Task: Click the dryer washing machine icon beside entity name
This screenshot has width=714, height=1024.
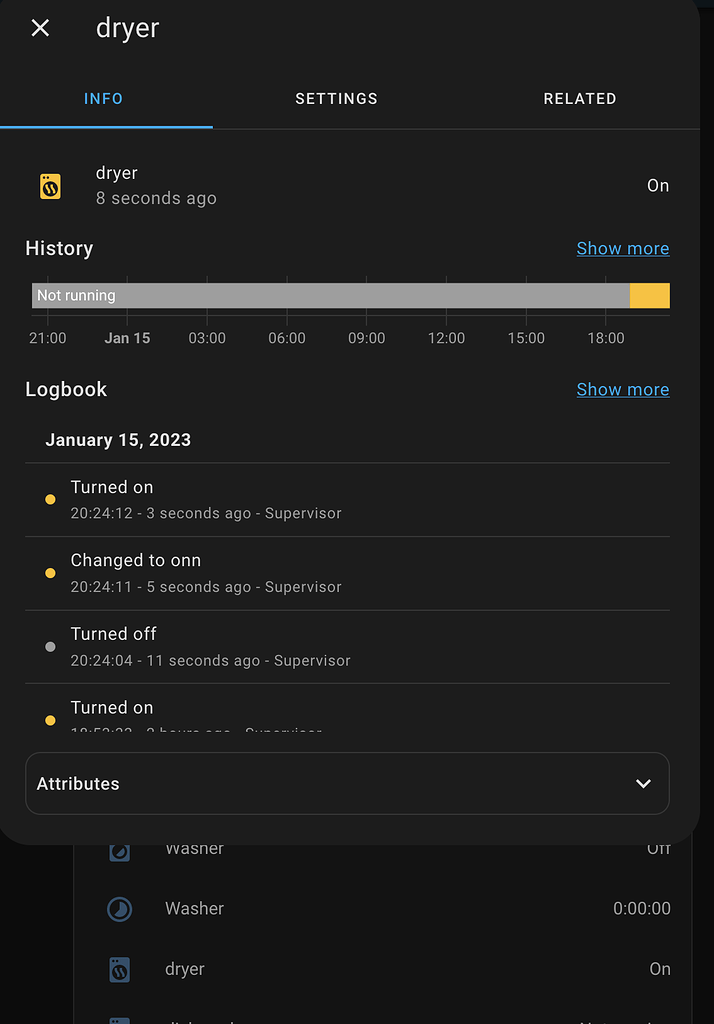Action: (x=49, y=186)
